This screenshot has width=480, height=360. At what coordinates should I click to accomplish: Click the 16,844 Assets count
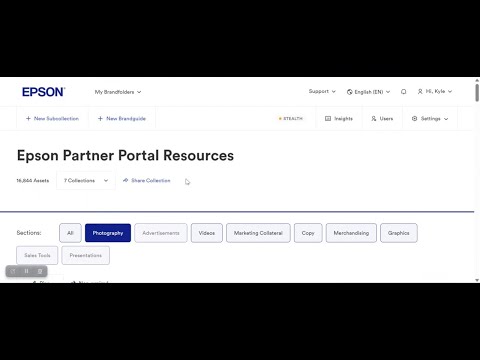click(x=33, y=181)
